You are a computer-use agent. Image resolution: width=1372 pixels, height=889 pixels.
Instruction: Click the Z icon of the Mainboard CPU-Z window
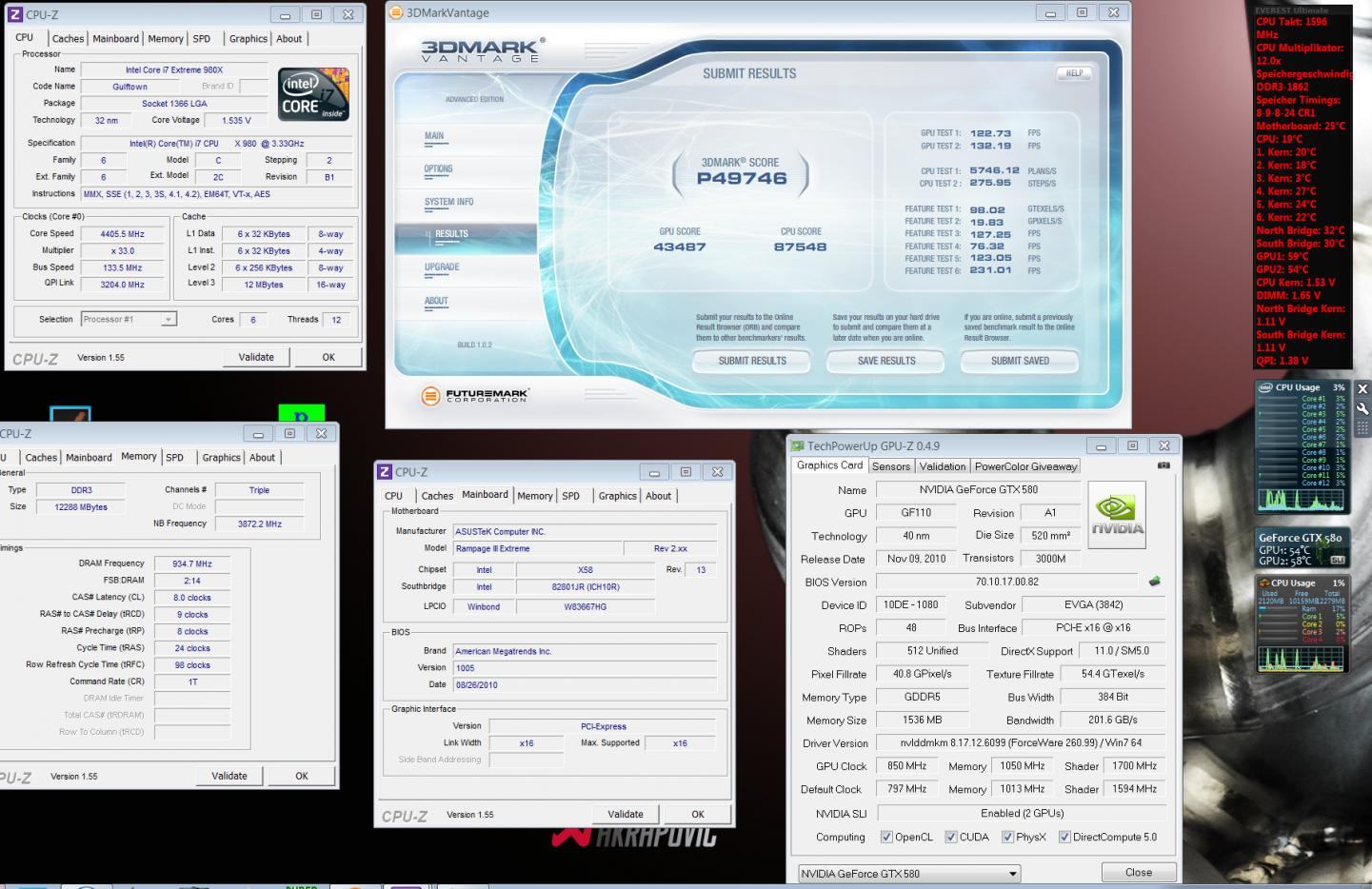coord(385,472)
